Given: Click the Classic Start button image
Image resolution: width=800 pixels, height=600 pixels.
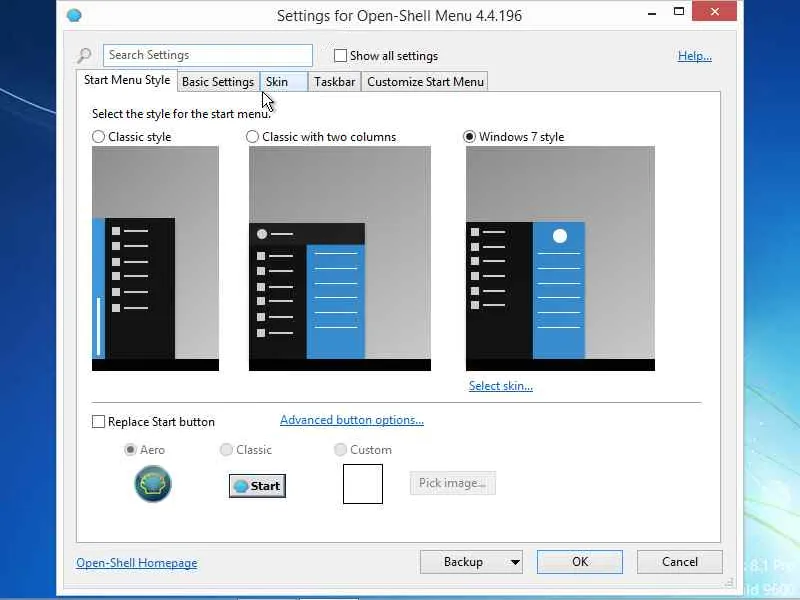Looking at the screenshot, I should click(x=257, y=486).
